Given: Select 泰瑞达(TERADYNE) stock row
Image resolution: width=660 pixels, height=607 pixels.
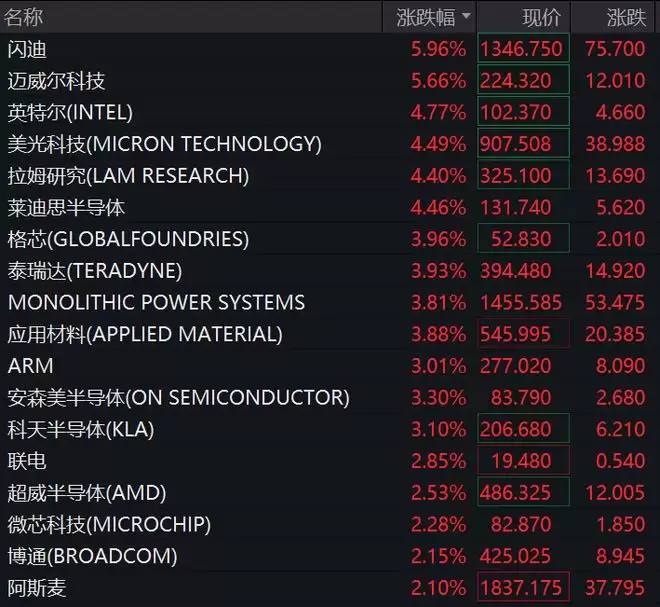Looking at the screenshot, I should coord(330,271).
